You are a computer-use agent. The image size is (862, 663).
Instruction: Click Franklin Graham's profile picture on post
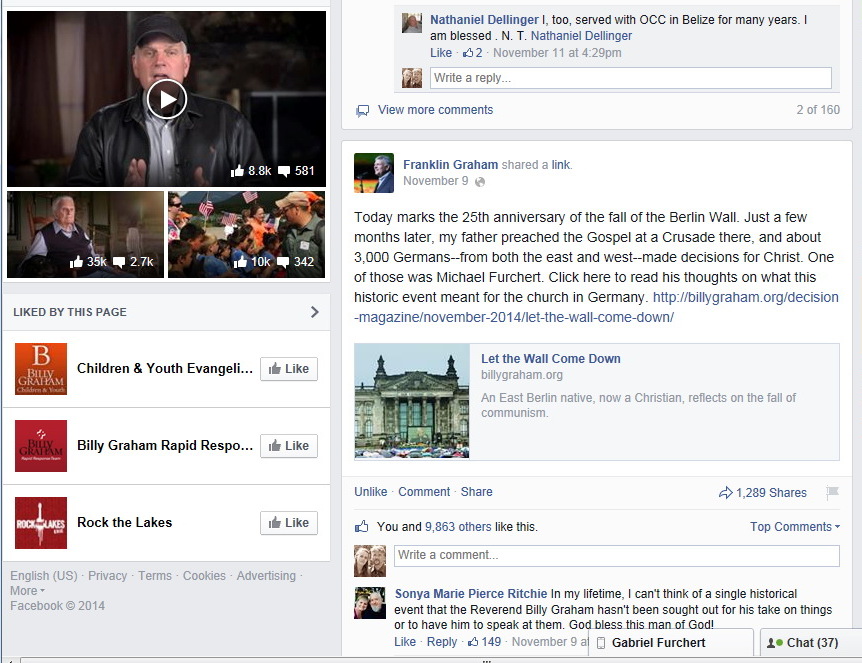click(374, 173)
